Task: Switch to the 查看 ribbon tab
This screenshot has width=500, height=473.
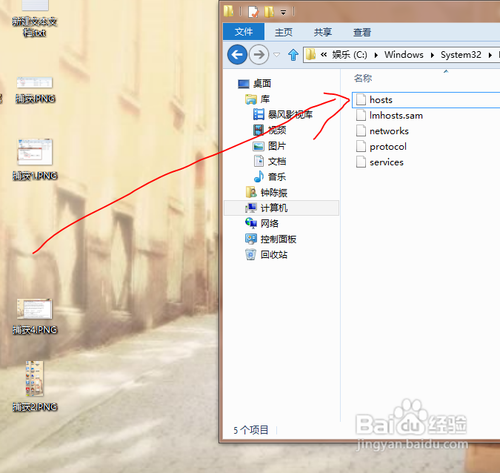Action: click(x=362, y=32)
